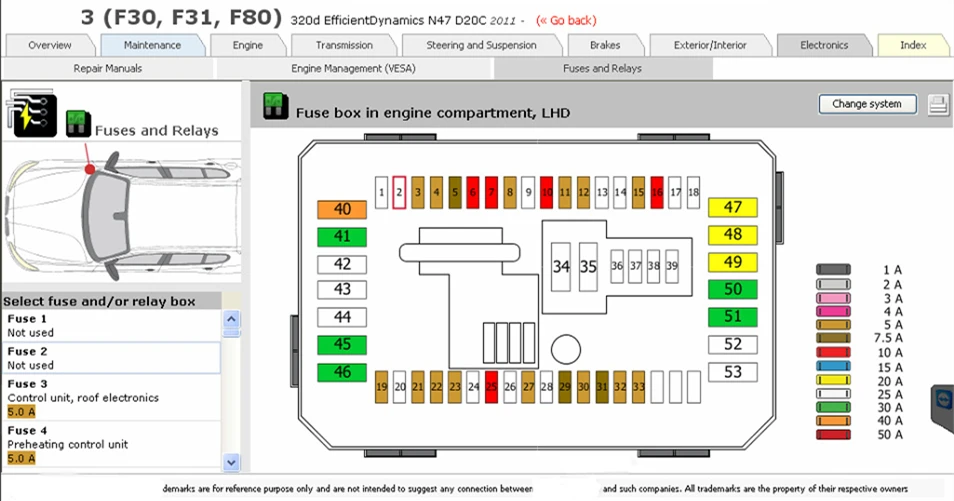Click the green fuse icon beside Fuses and Relays

[78, 124]
